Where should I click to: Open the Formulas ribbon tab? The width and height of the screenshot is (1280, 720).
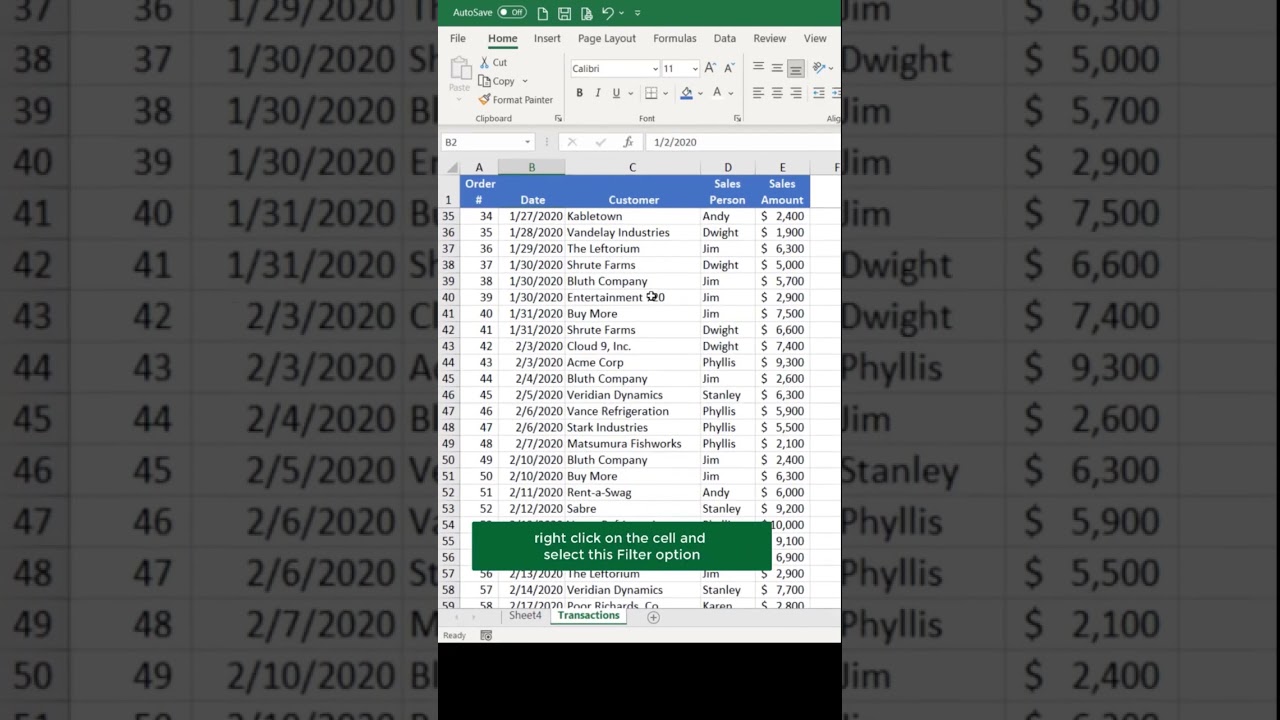click(675, 38)
